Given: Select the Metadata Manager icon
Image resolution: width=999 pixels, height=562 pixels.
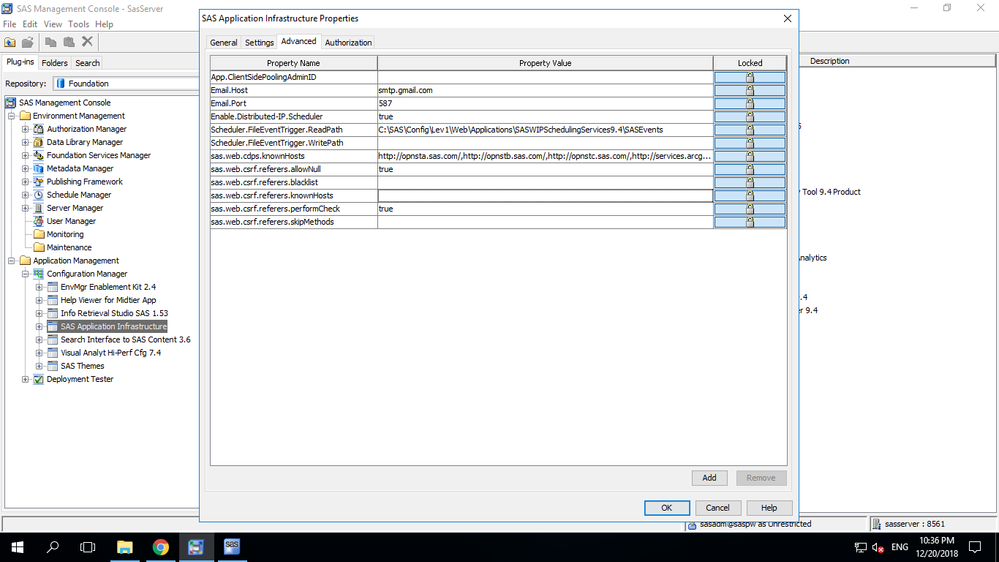Looking at the screenshot, I should [x=38, y=168].
